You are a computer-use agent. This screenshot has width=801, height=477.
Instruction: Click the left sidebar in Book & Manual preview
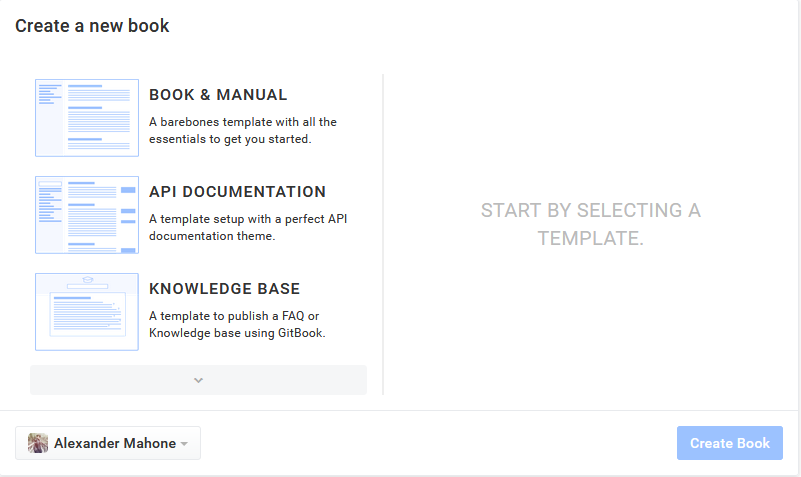(49, 118)
